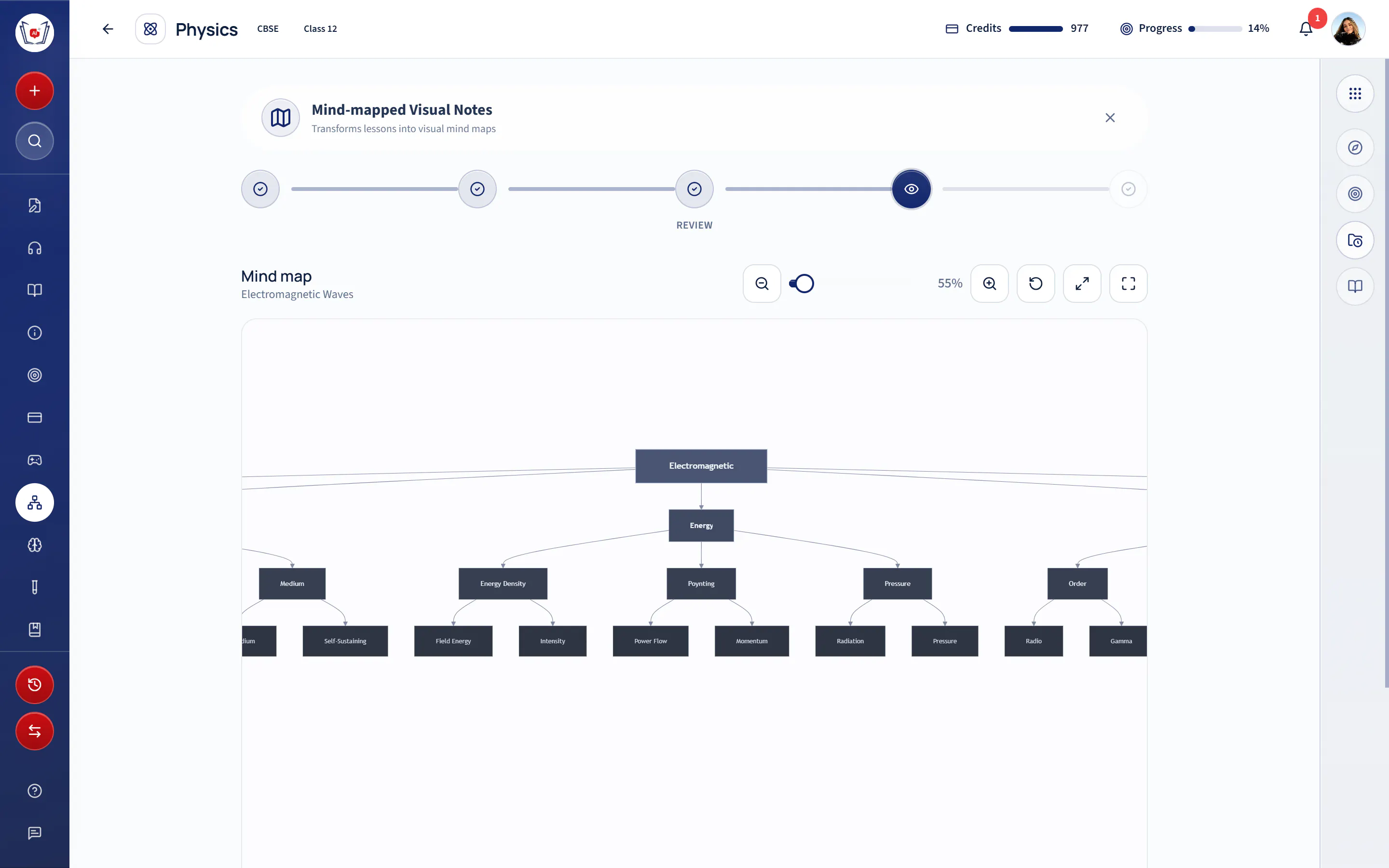This screenshot has width=1389, height=868.
Task: Click the map icon in notes header
Action: (x=281, y=118)
